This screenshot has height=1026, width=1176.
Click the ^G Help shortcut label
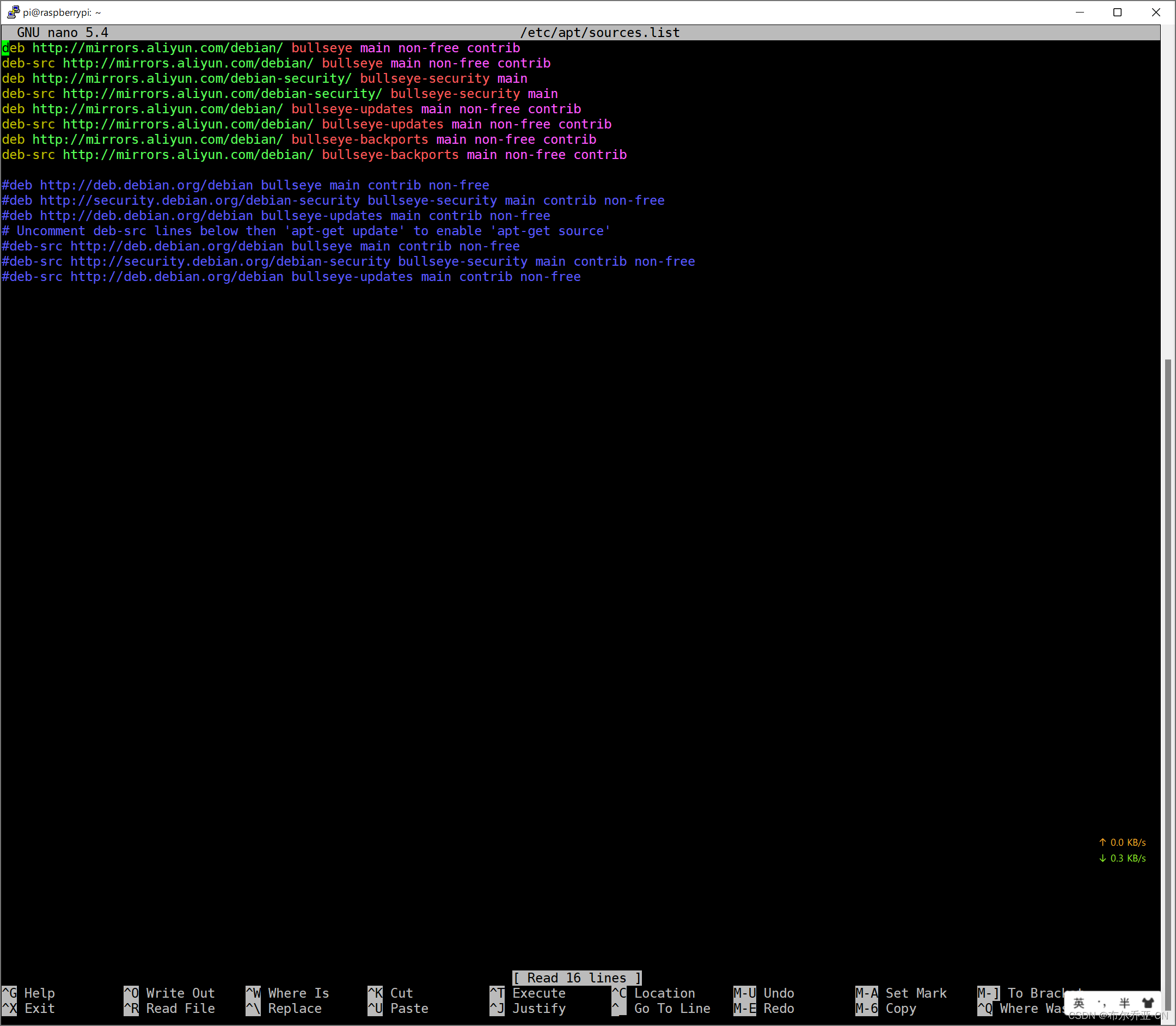coord(29,993)
